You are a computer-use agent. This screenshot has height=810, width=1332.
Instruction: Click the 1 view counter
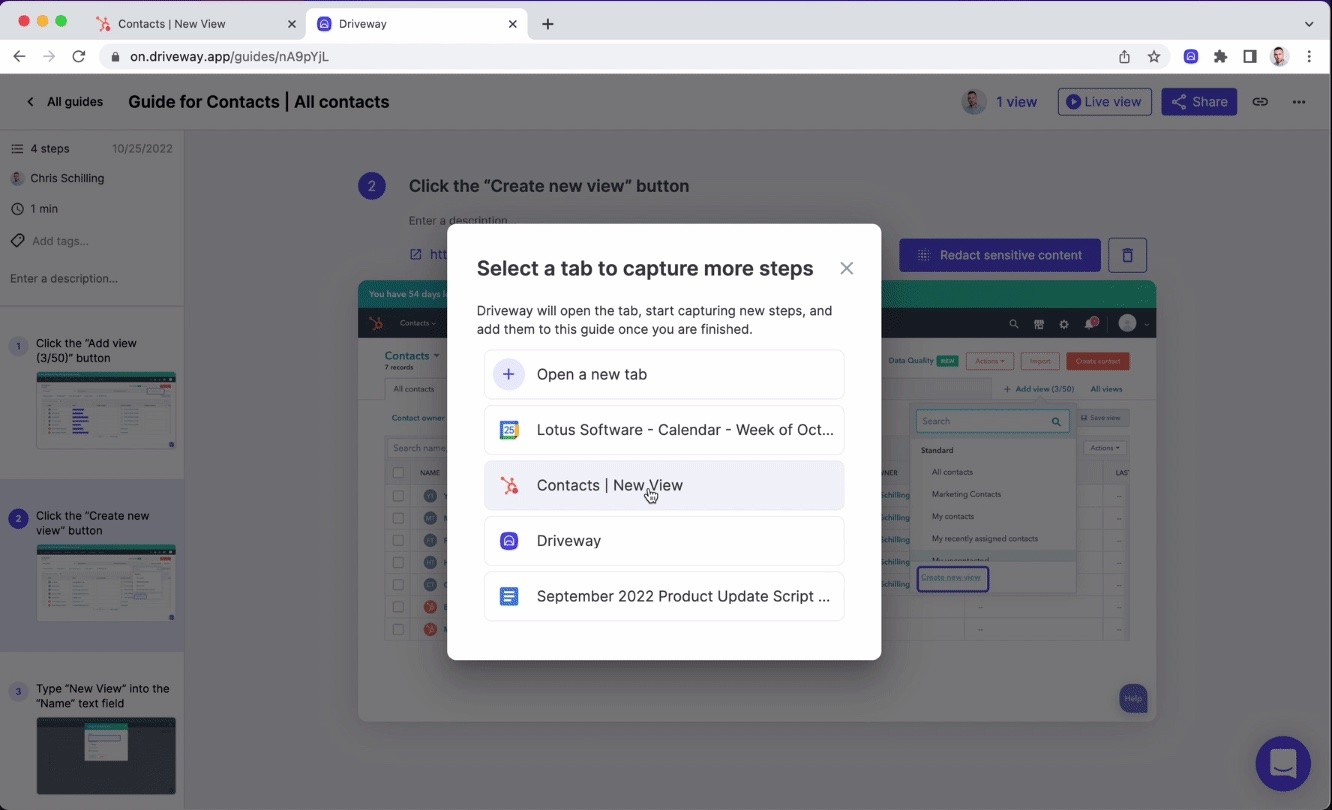point(1016,102)
